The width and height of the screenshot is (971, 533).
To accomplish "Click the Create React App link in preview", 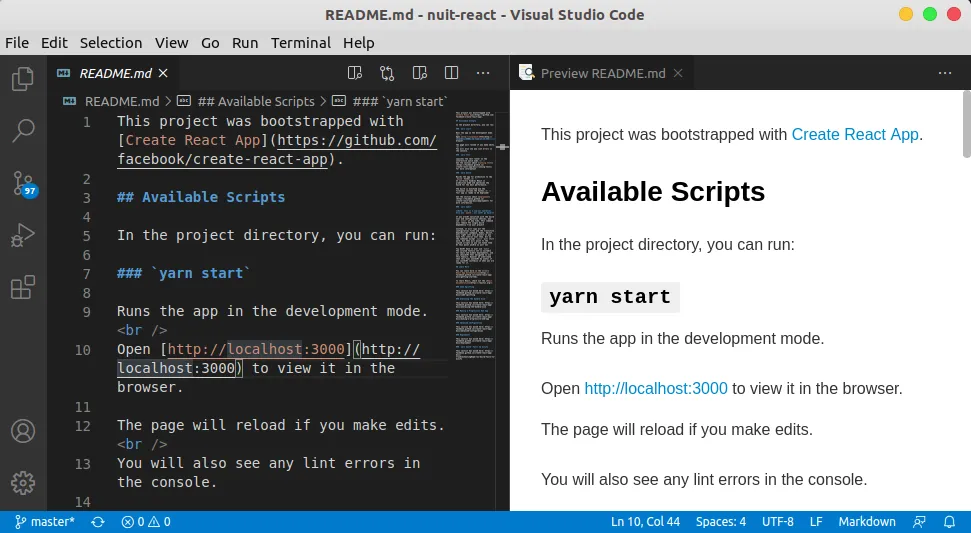I will (x=854, y=134).
